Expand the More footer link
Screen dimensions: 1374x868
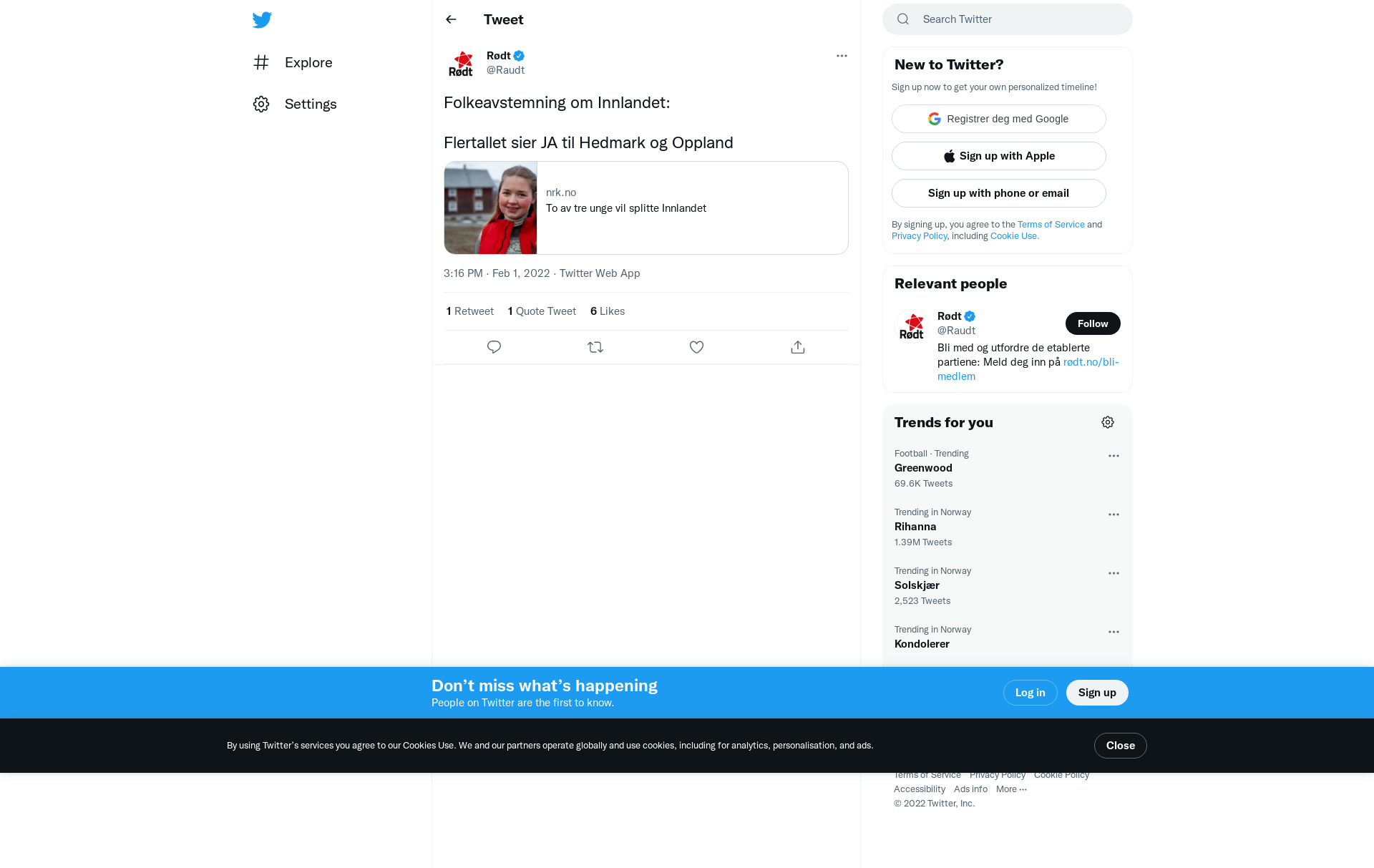(1011, 789)
